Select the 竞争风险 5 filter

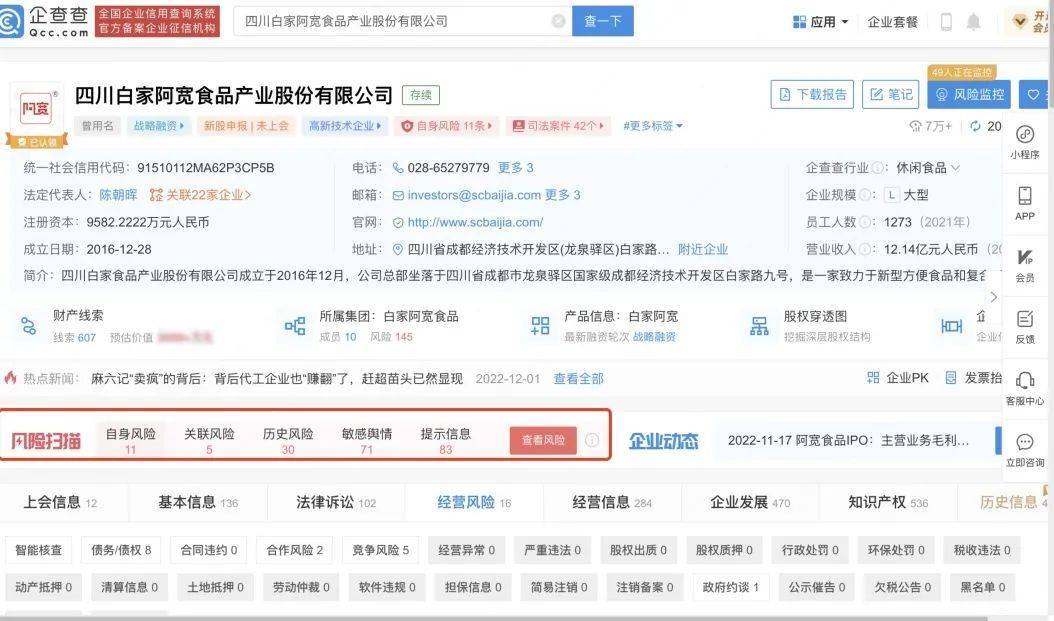coord(380,550)
